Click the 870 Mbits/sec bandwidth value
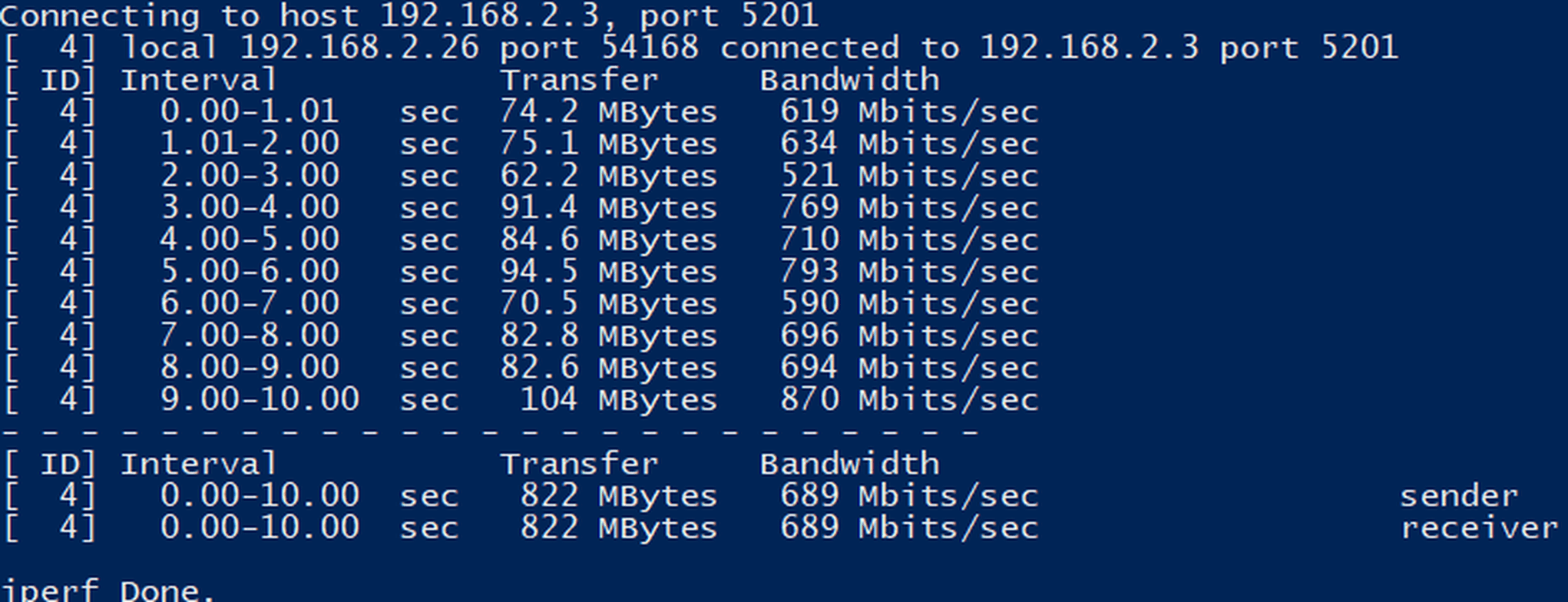Image resolution: width=1568 pixels, height=602 pixels. tap(909, 399)
